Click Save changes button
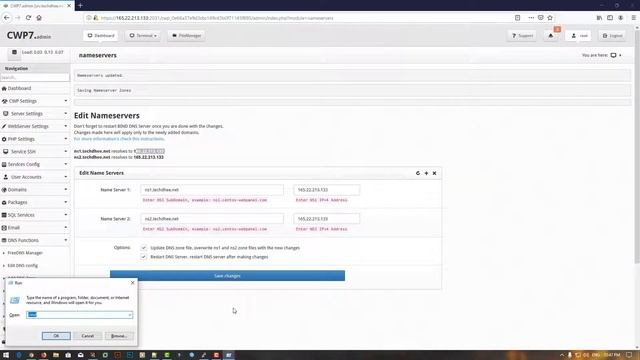This screenshot has height=360, width=640. coord(227,276)
